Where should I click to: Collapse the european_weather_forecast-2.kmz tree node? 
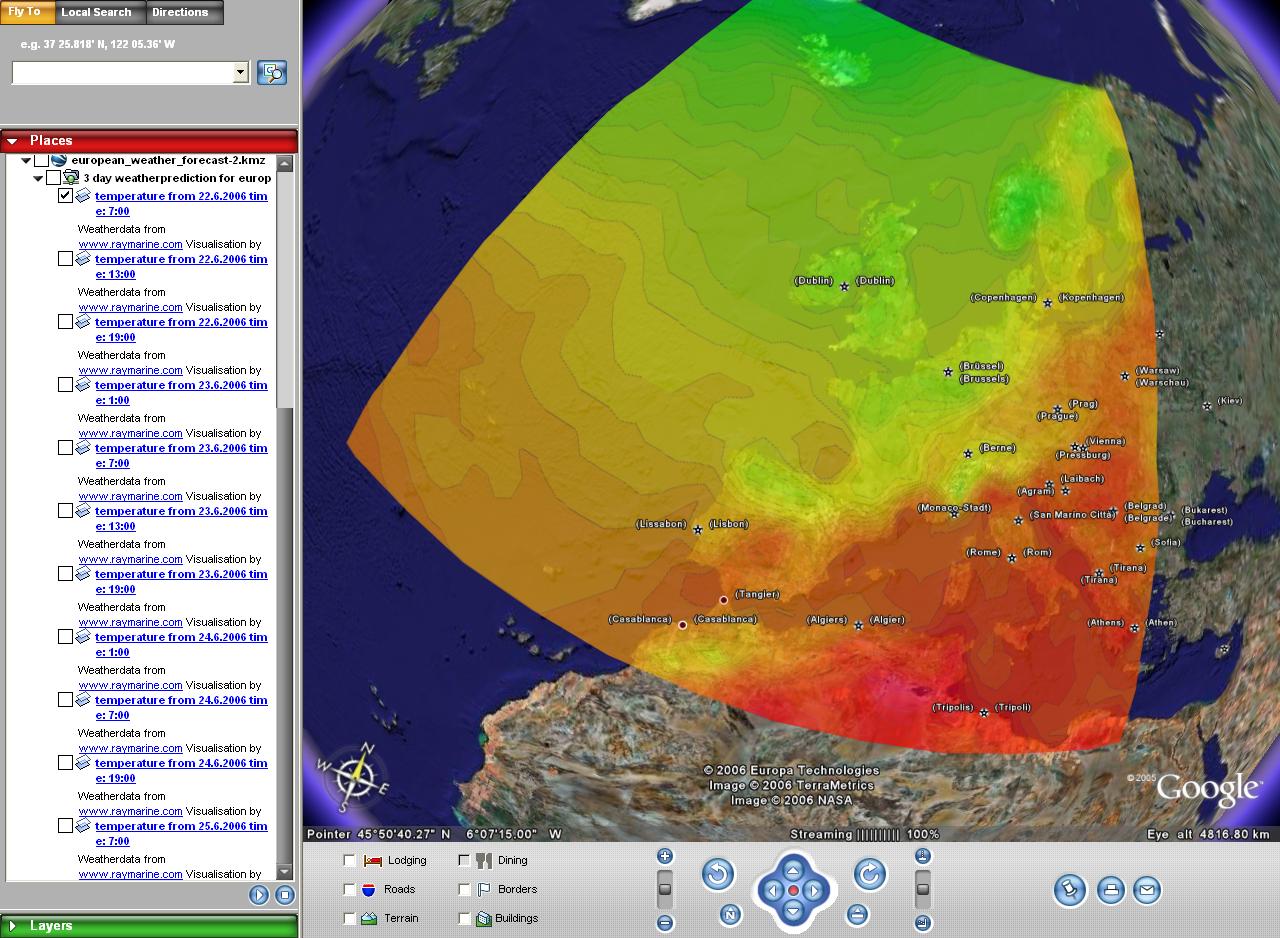click(26, 161)
